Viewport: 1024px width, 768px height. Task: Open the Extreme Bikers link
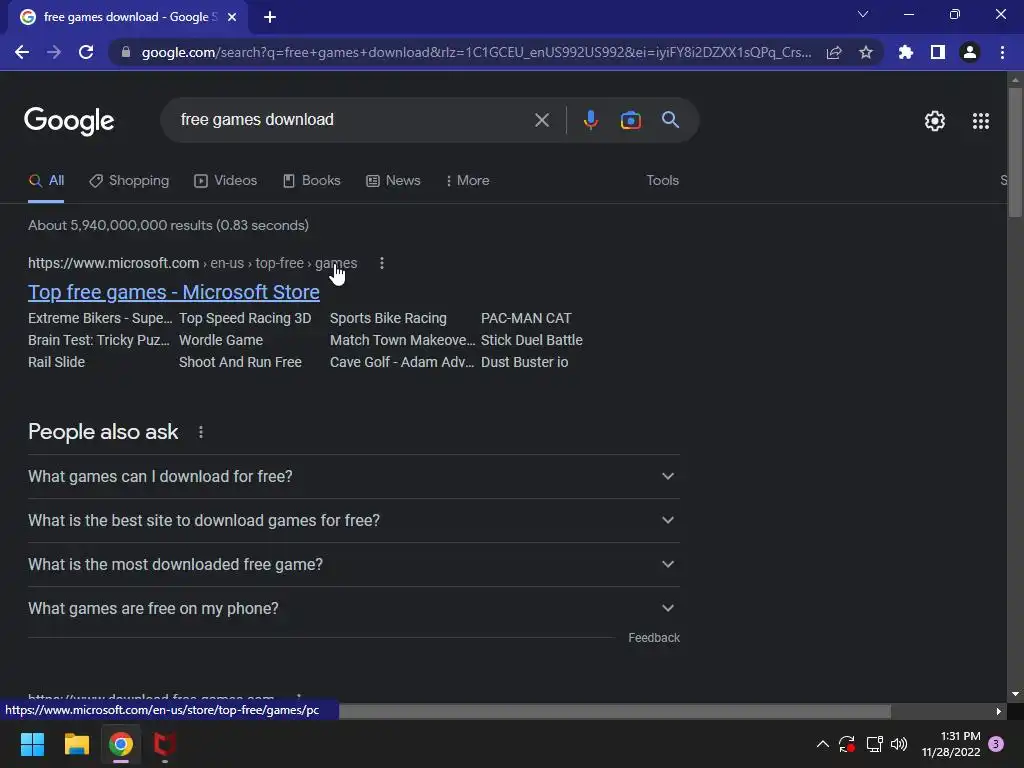tap(100, 318)
